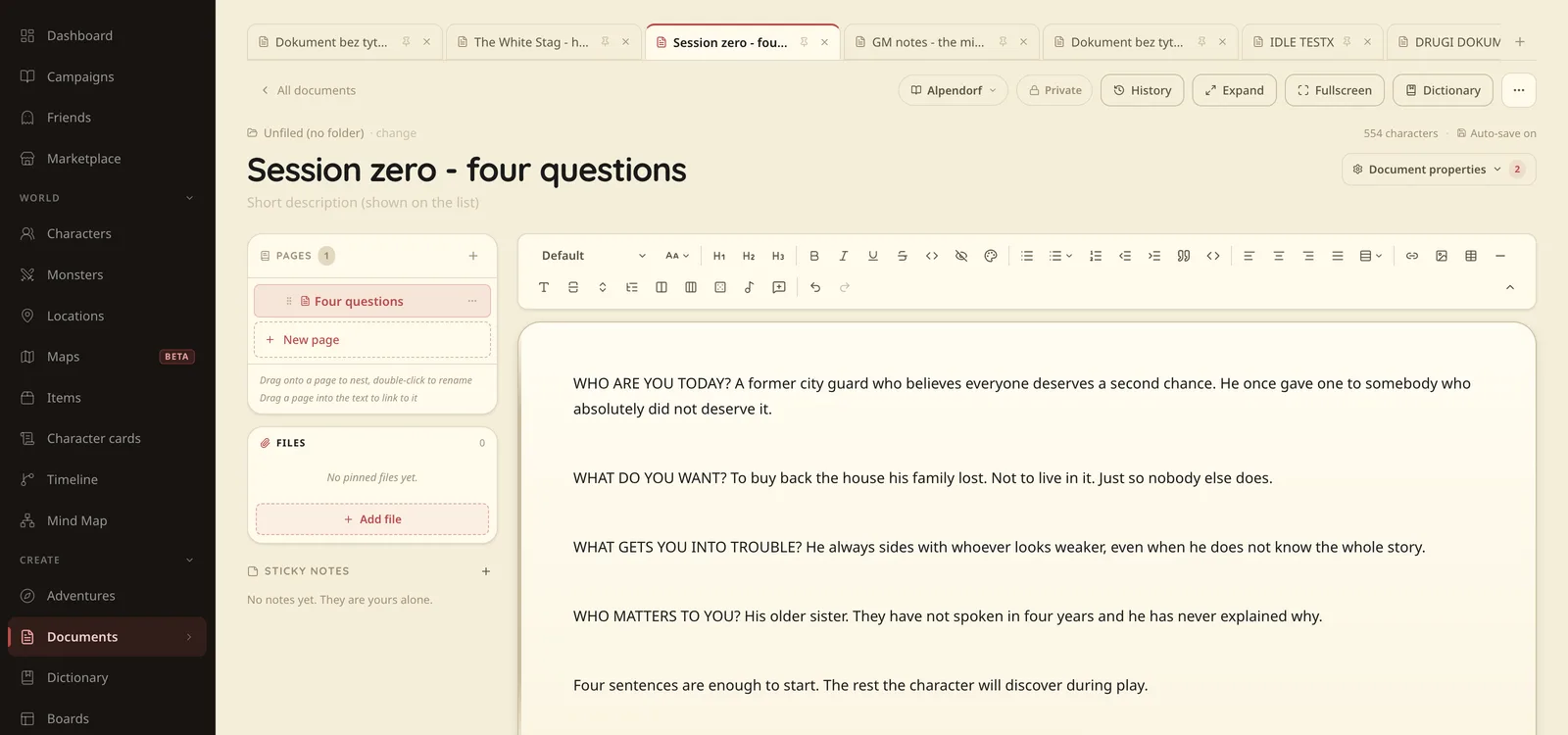
Task: Insert a numbered list
Action: (x=1096, y=256)
